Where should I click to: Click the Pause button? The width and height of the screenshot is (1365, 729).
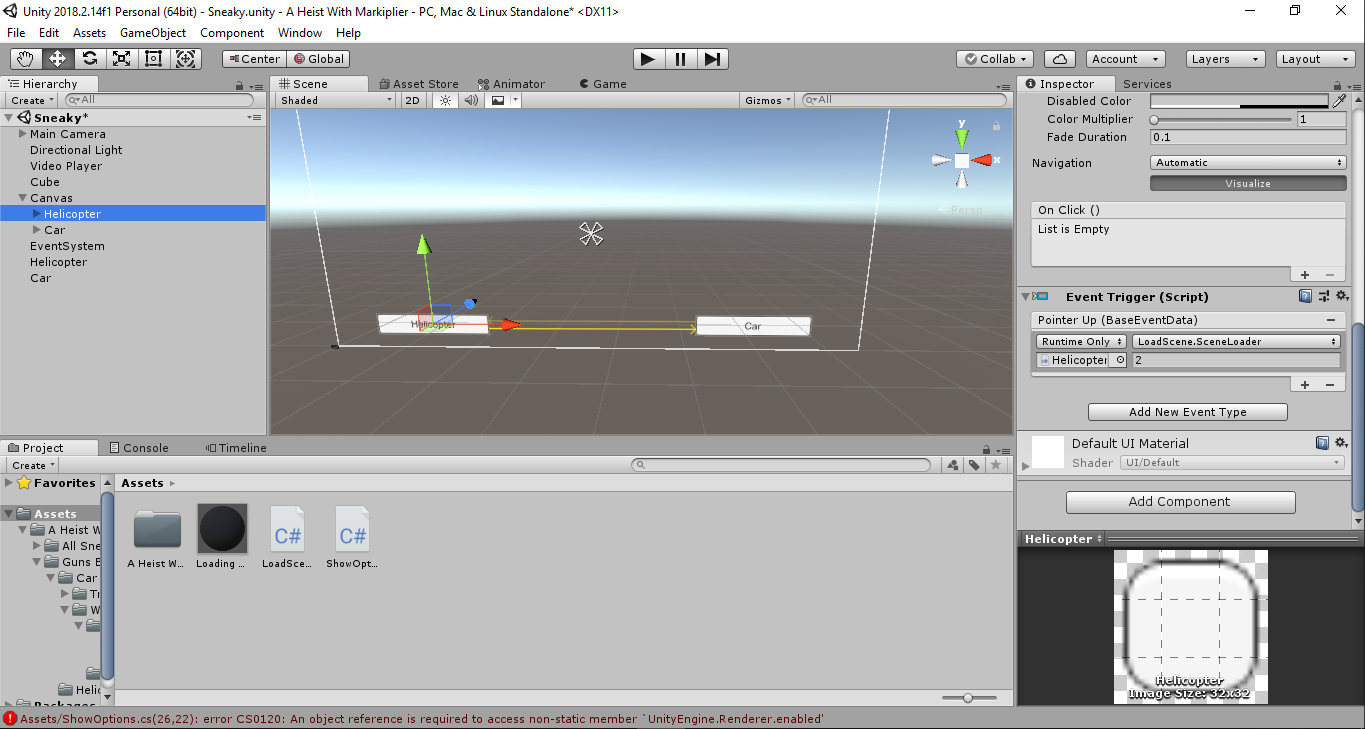(680, 59)
